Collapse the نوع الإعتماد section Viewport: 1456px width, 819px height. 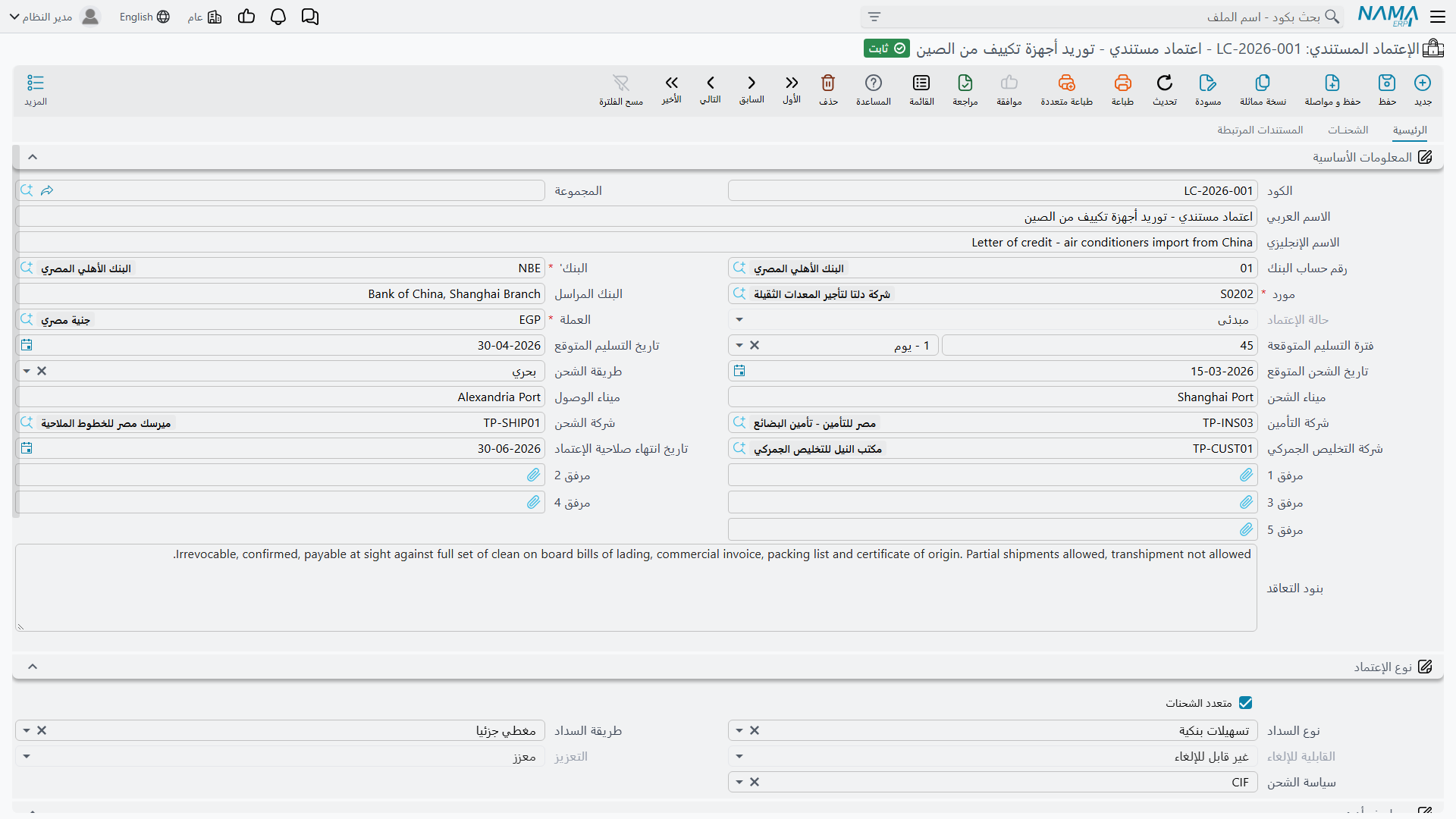click(33, 667)
